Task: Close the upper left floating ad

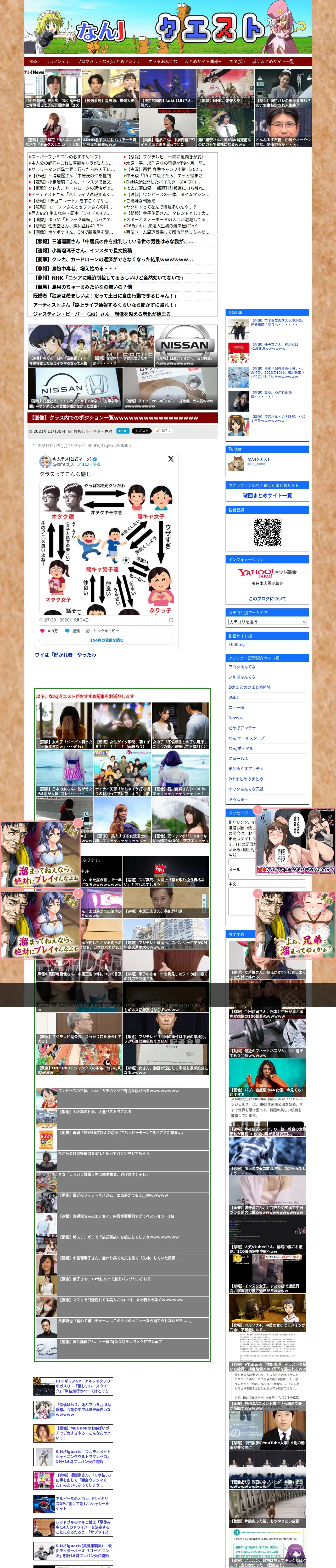Action: [x=77, y=823]
